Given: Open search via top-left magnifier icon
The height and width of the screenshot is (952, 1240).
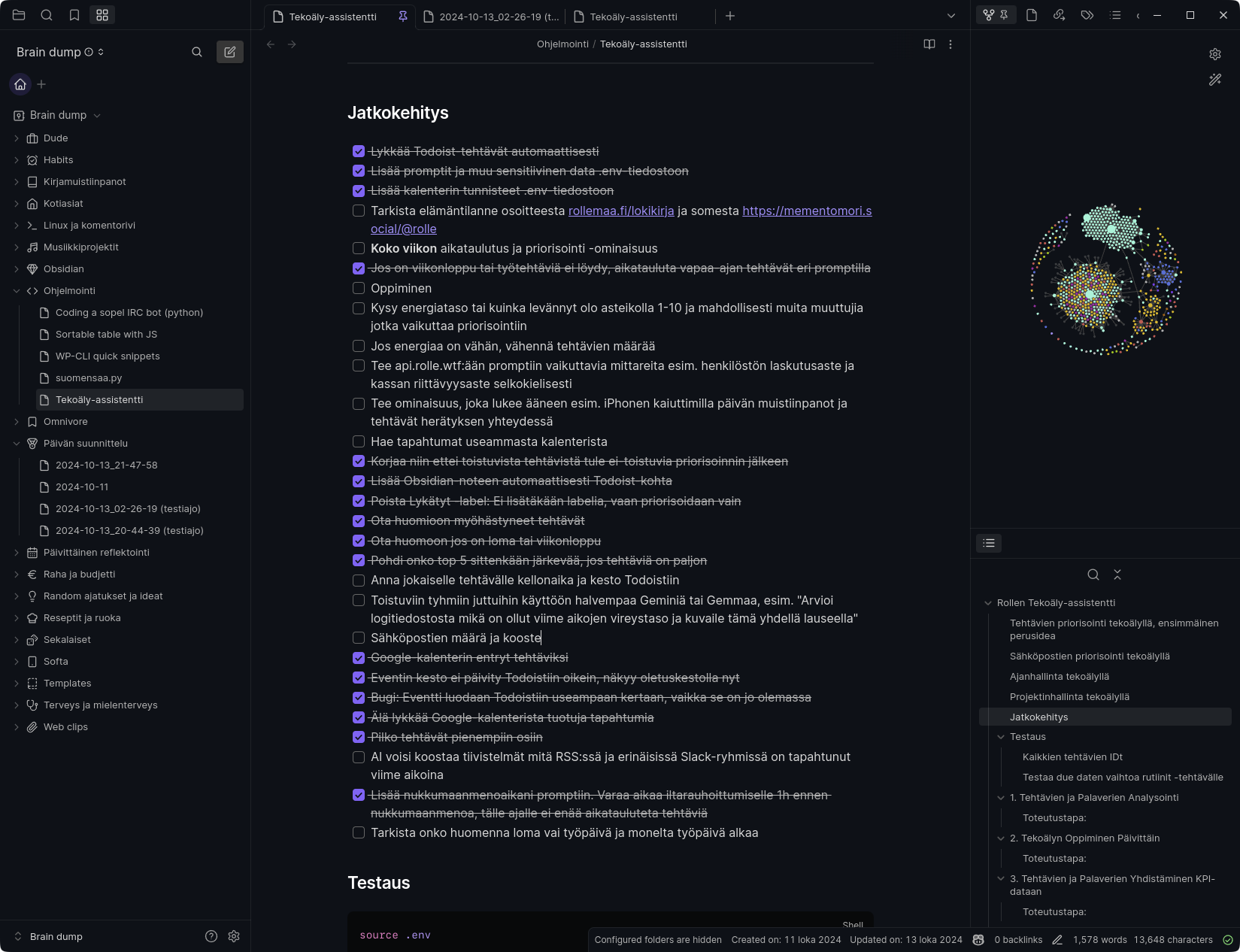Looking at the screenshot, I should click(x=47, y=15).
